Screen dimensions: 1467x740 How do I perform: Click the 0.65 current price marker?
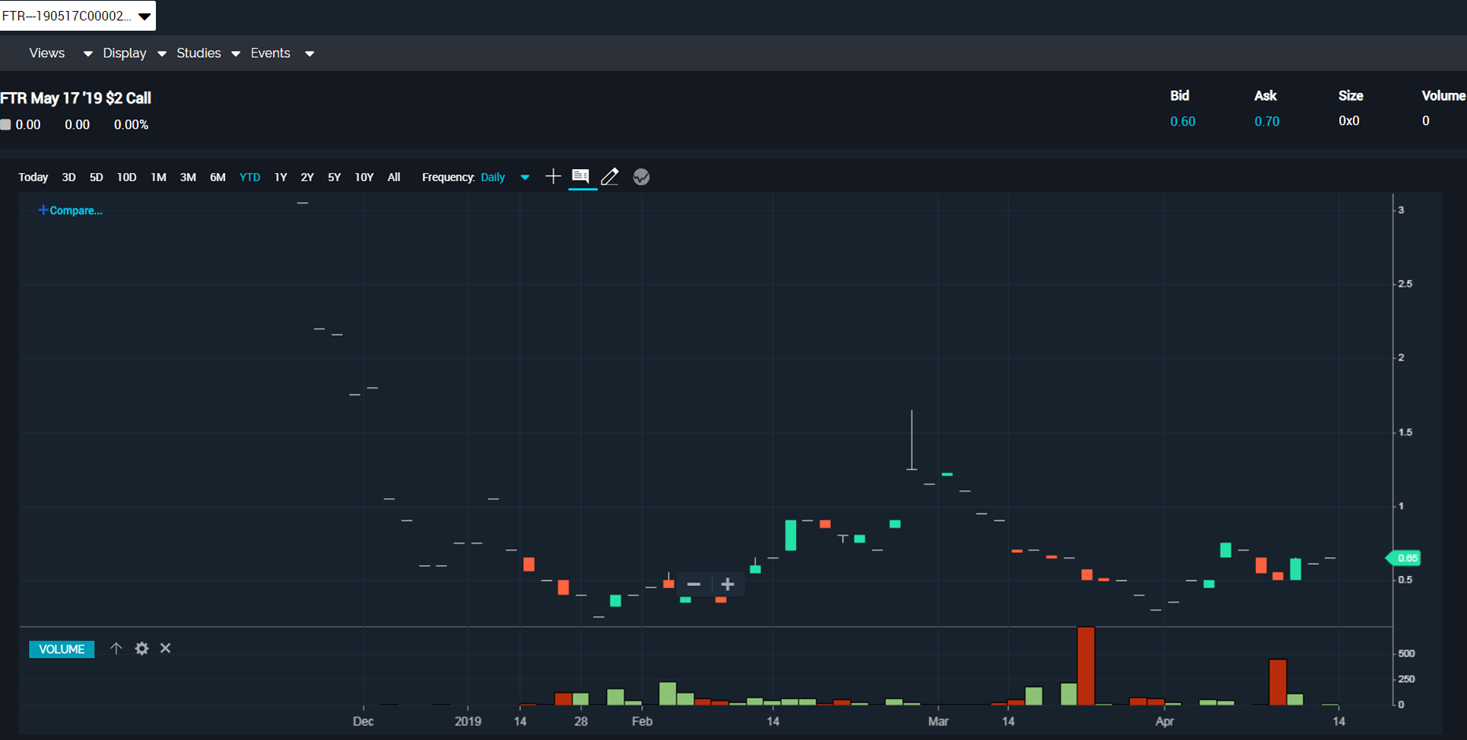pos(1405,558)
